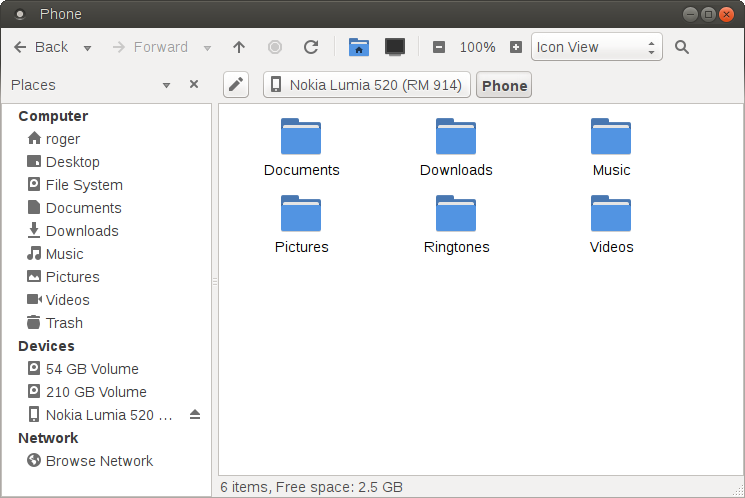The width and height of the screenshot is (745, 498).
Task: Click the Network section heading
Action: tap(48, 438)
